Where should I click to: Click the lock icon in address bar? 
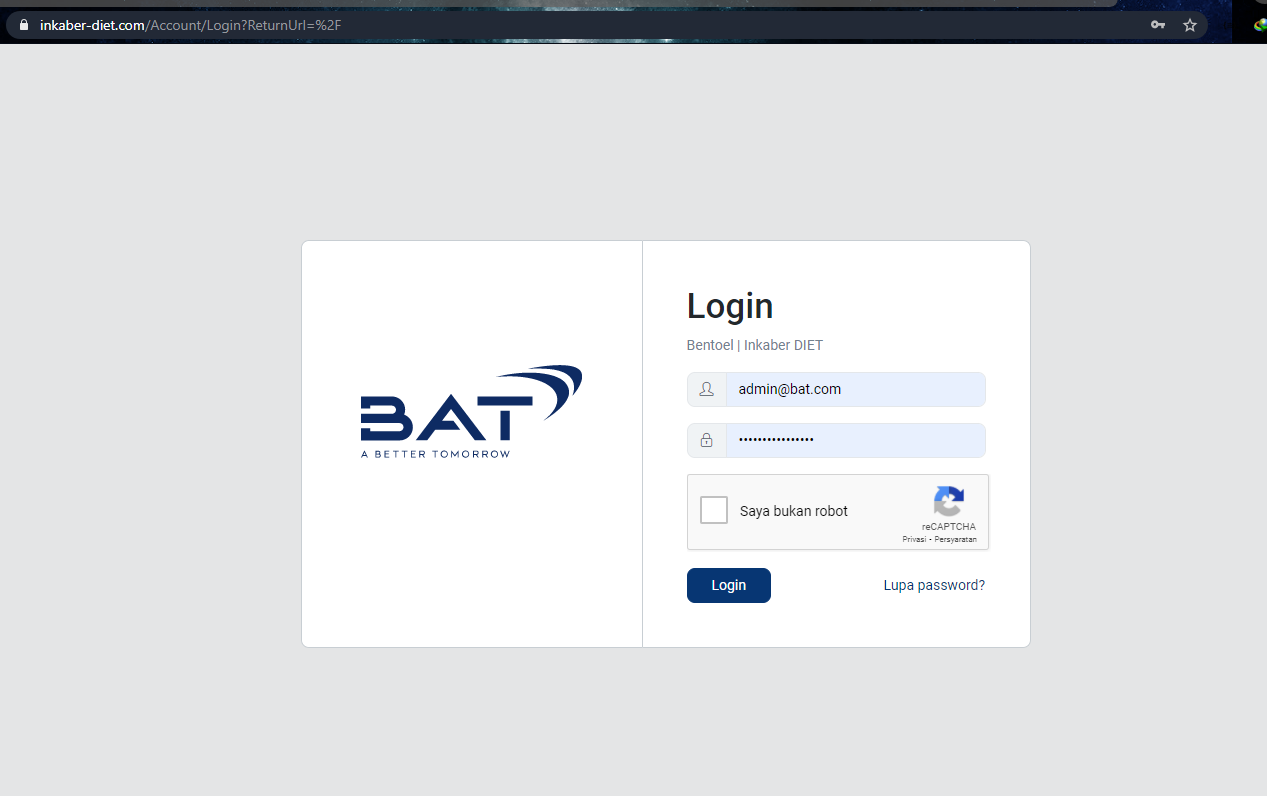click(24, 25)
